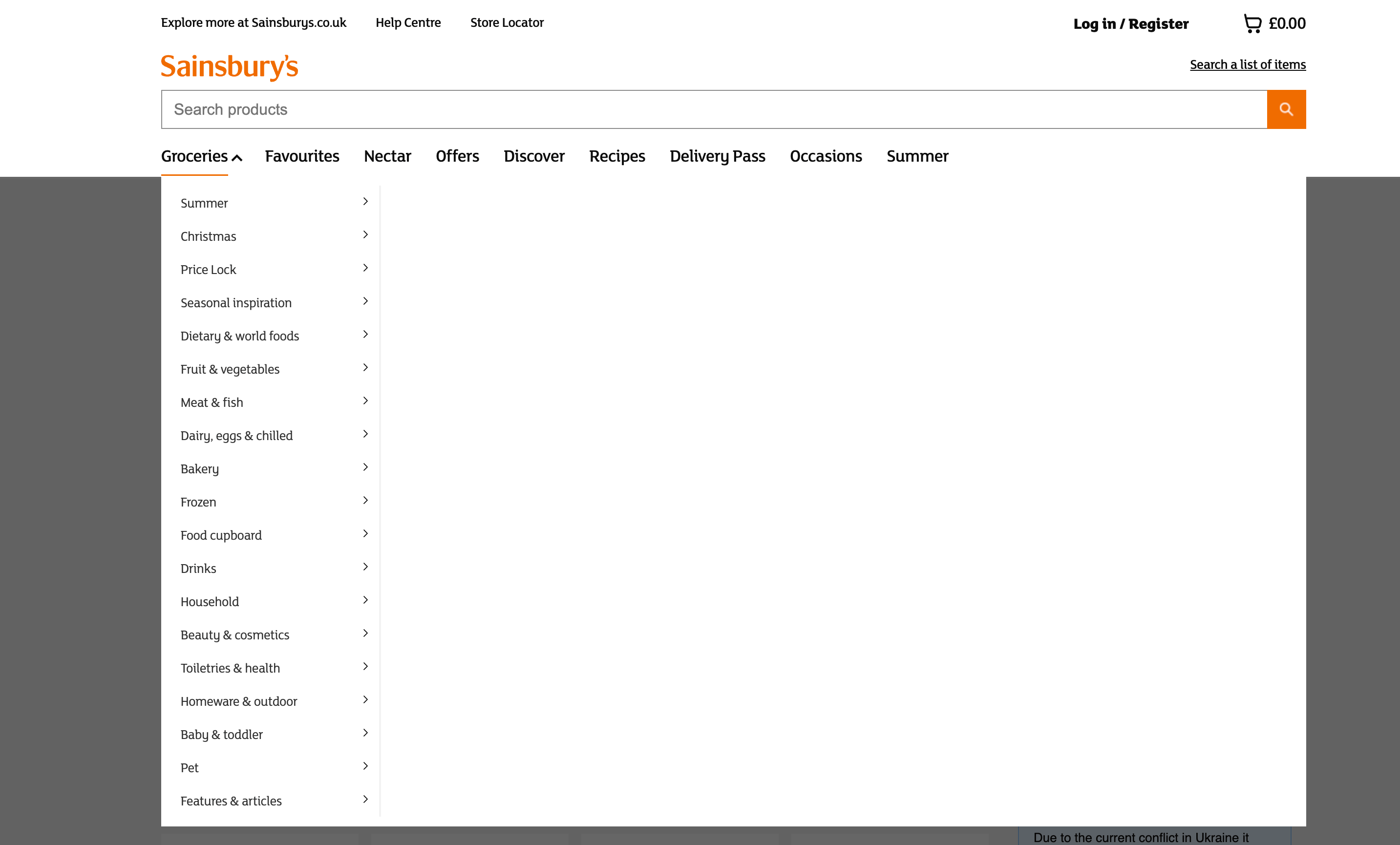The height and width of the screenshot is (845, 1400).
Task: Expand the Frozen category
Action: click(198, 502)
